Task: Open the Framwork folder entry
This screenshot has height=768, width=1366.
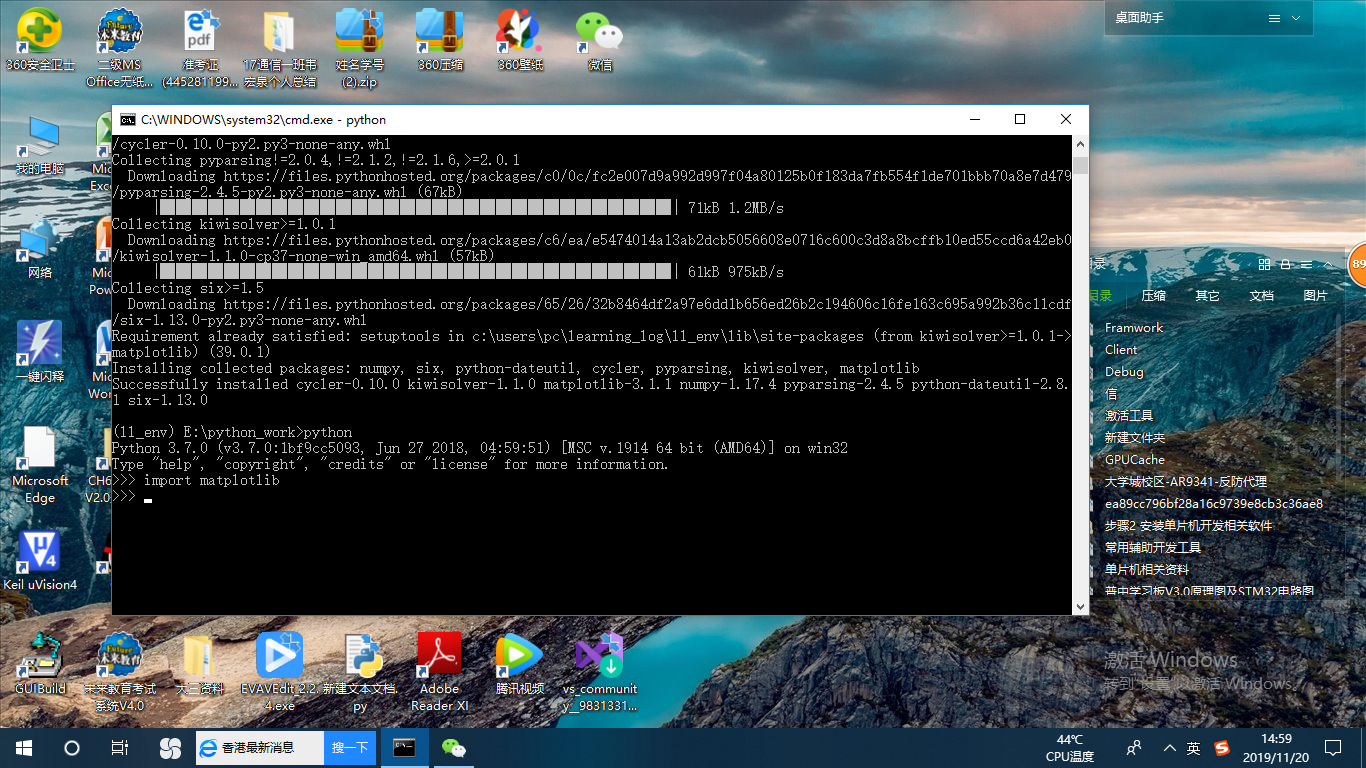Action: point(1134,328)
